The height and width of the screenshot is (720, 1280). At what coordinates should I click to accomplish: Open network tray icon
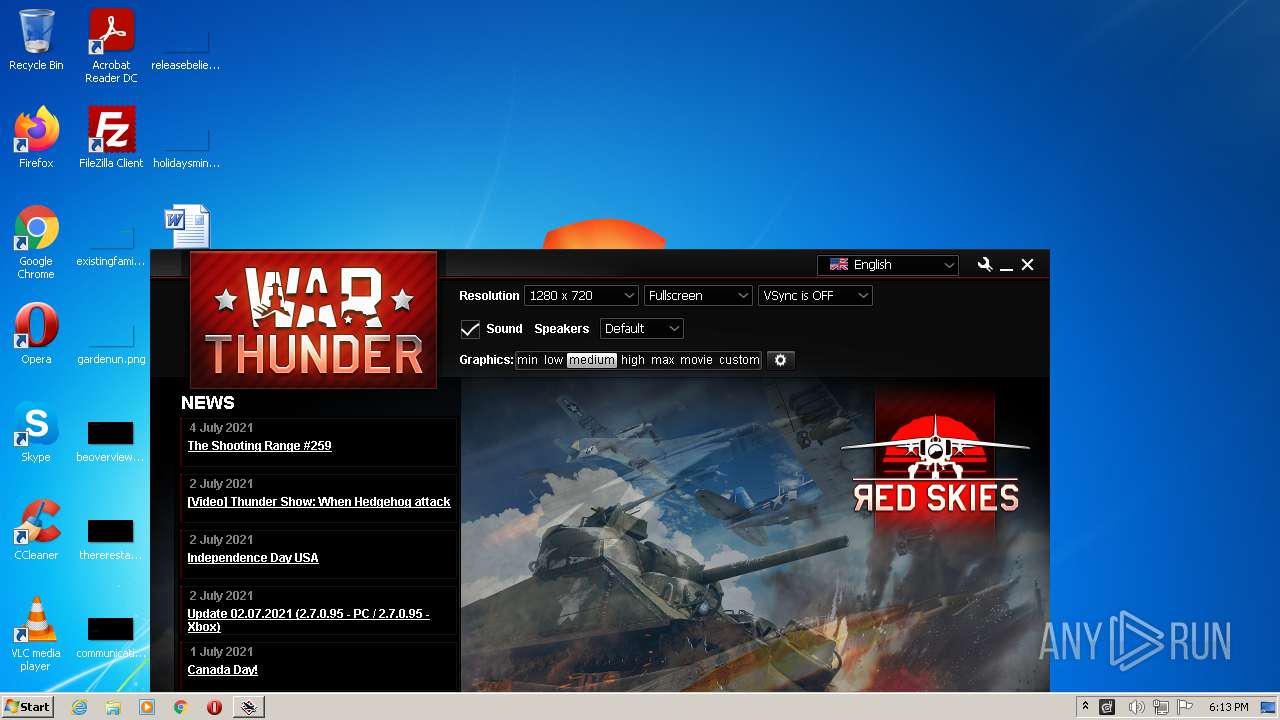click(x=1161, y=707)
